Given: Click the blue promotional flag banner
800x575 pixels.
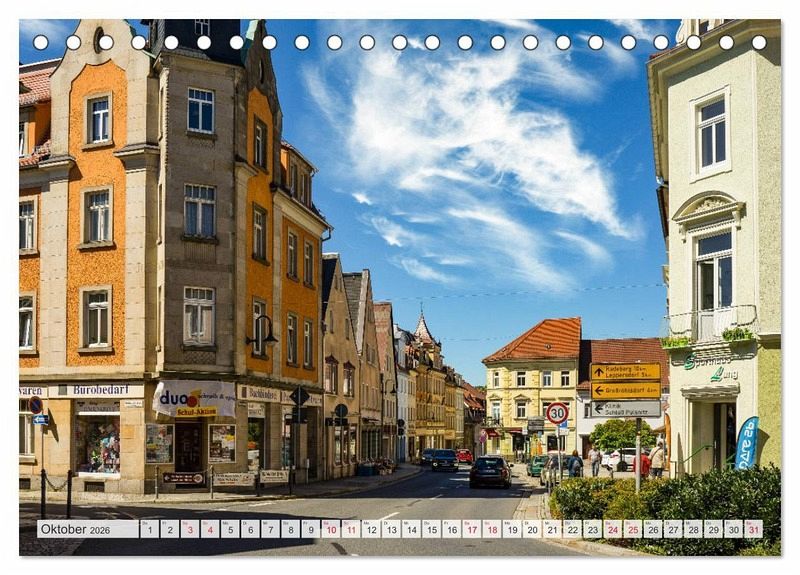Looking at the screenshot, I should point(746,443).
